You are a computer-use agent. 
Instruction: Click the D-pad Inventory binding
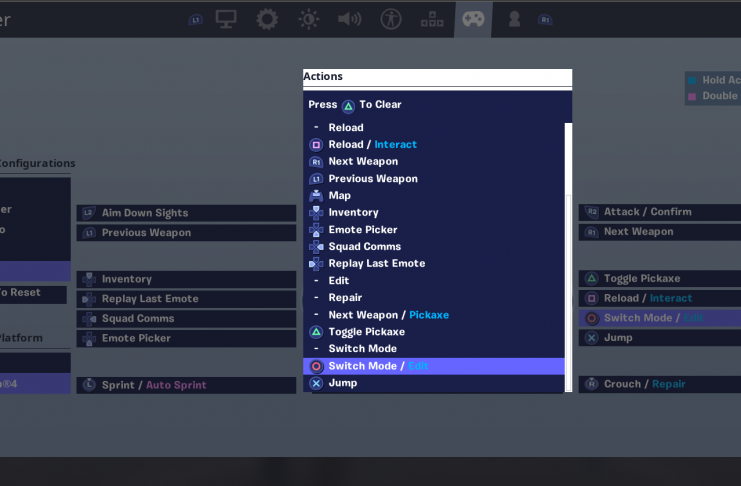click(187, 279)
